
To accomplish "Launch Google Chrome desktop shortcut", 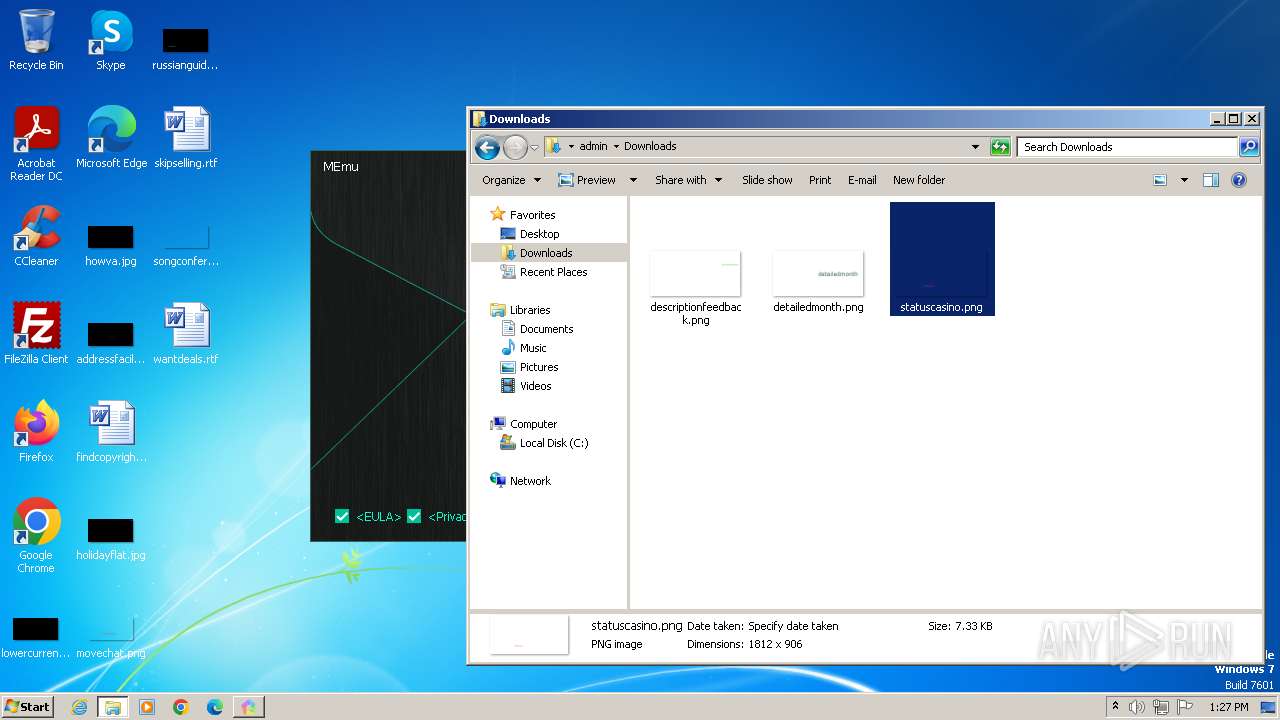I will click(36, 536).
